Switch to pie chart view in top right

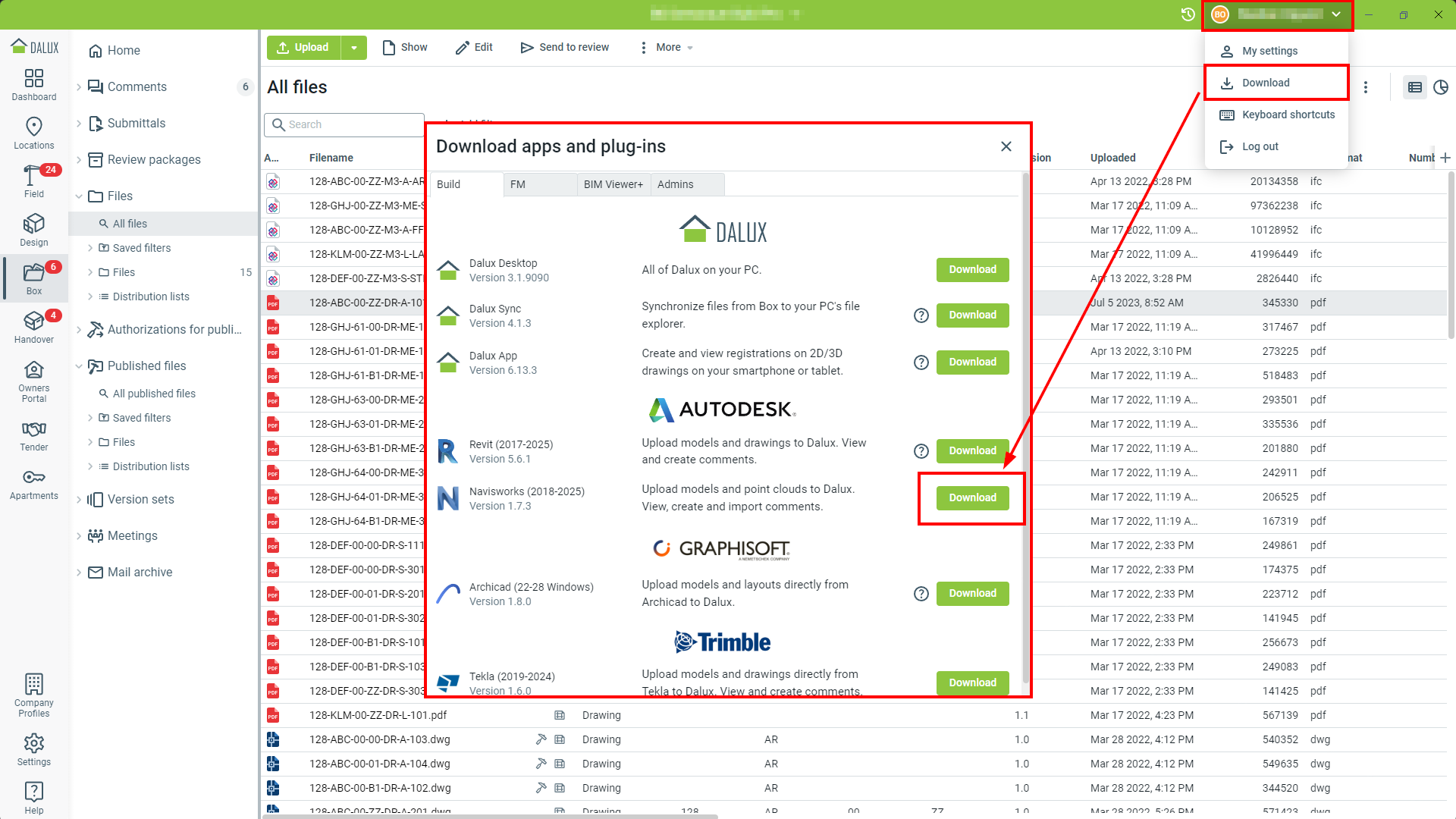(x=1440, y=87)
